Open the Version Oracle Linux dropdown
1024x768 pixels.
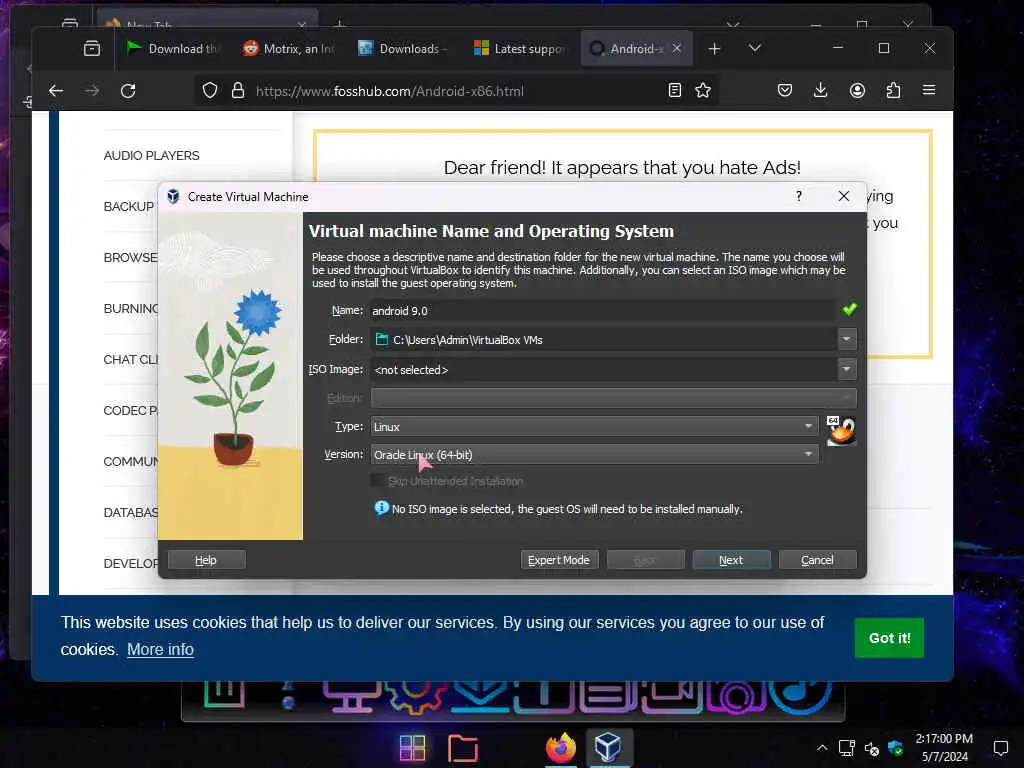point(594,455)
